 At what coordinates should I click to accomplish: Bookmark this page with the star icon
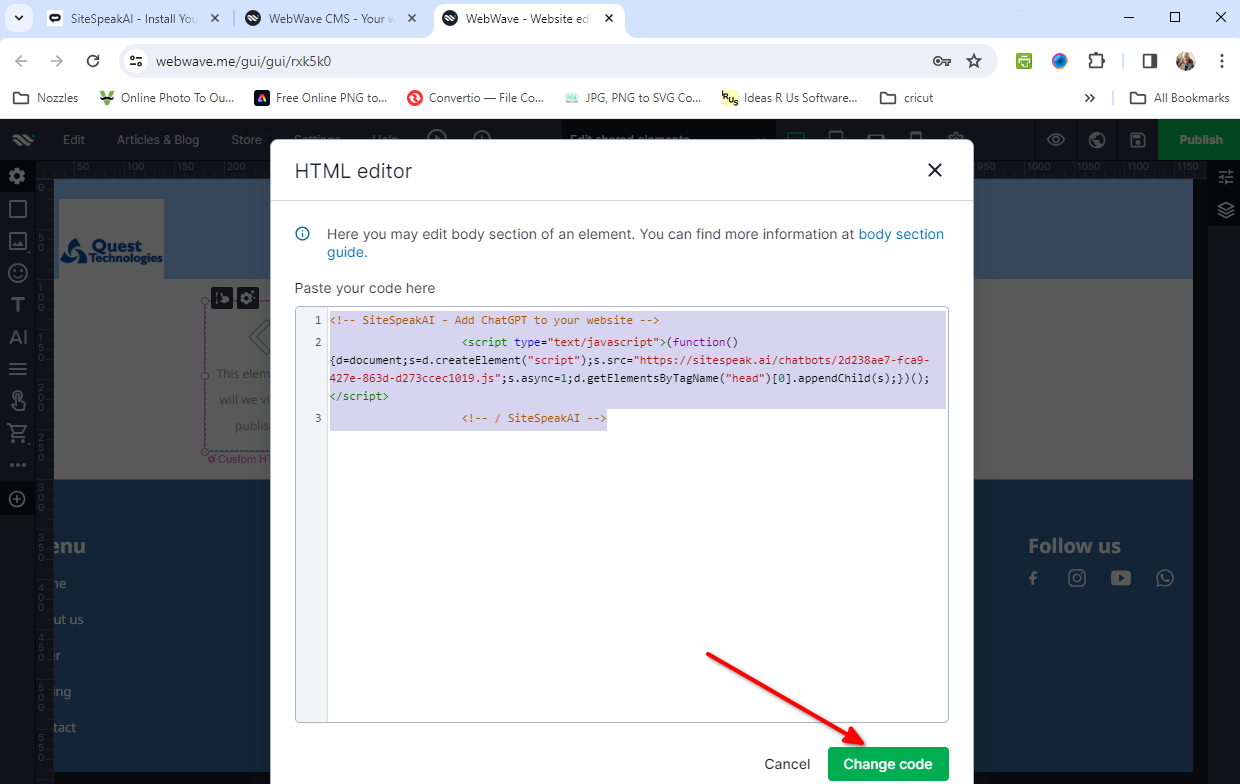(x=974, y=61)
